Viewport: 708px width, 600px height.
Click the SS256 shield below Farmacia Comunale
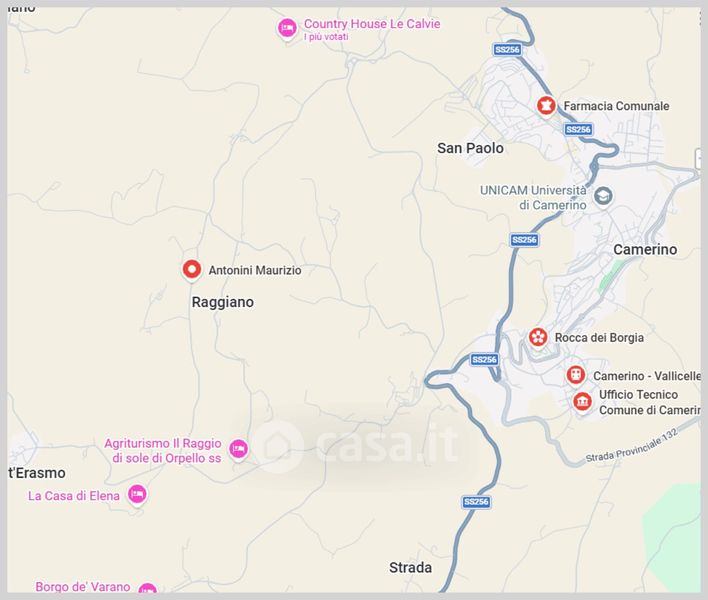click(x=578, y=130)
